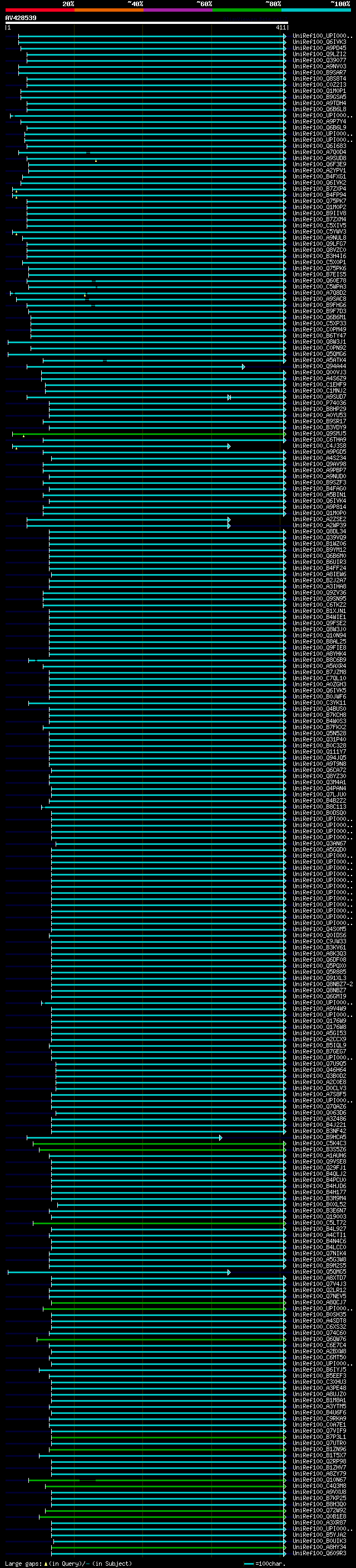Click label UniRef100_B5YJA2
The image size is (356, 1568).
[x=319, y=1535]
